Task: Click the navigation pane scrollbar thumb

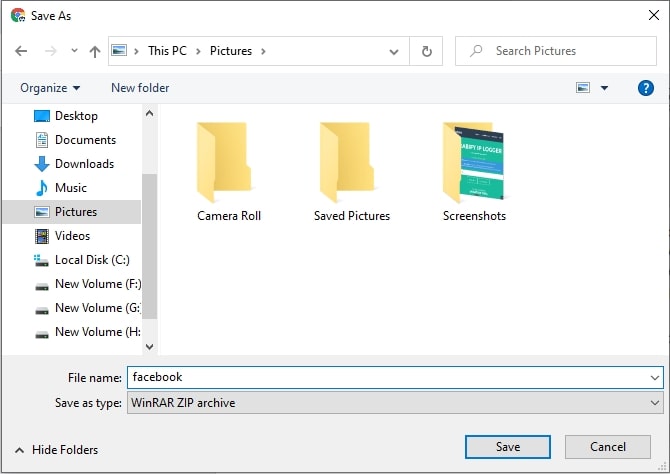Action: point(149,246)
